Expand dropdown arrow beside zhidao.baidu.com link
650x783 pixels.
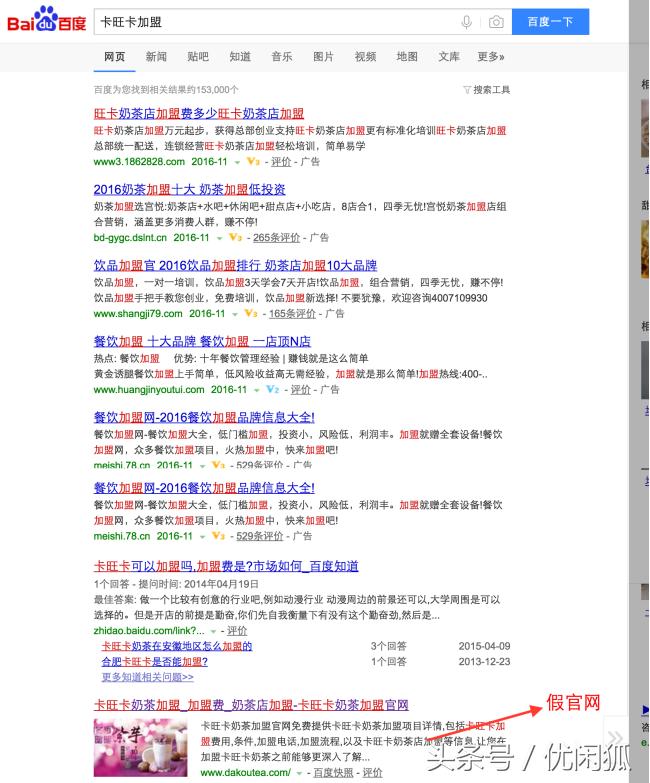(213, 631)
